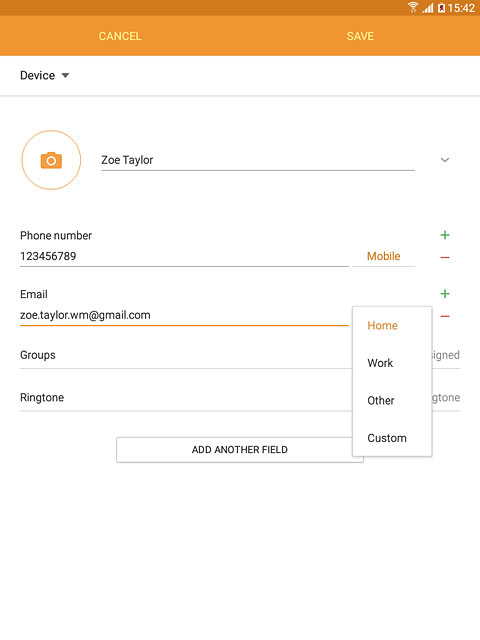
Task: Check battery icon in status bar
Action: 441,8
